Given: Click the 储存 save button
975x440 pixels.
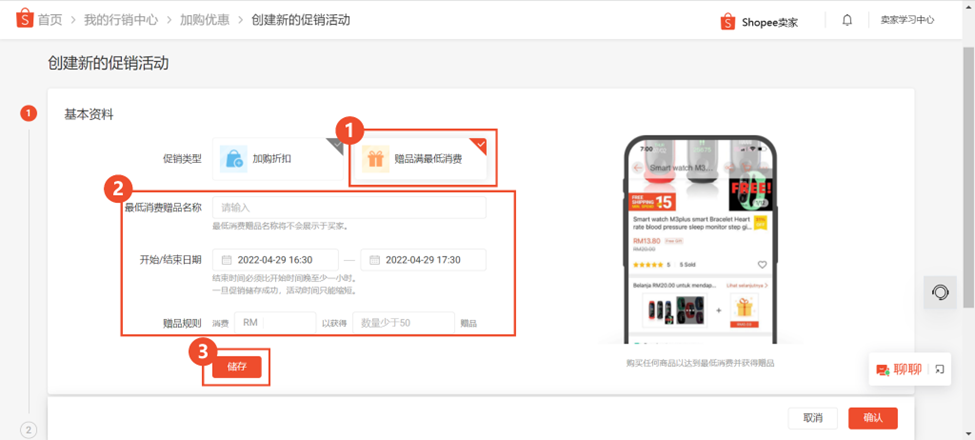Looking at the screenshot, I should [x=237, y=367].
